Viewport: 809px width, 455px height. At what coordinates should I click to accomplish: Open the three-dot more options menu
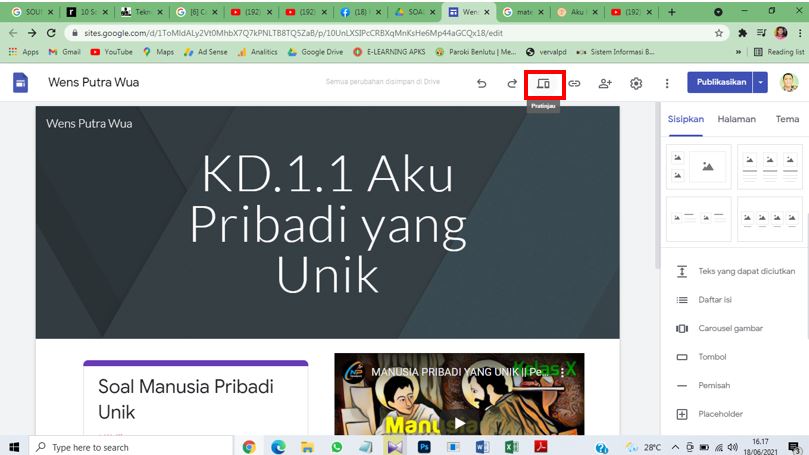(x=667, y=84)
